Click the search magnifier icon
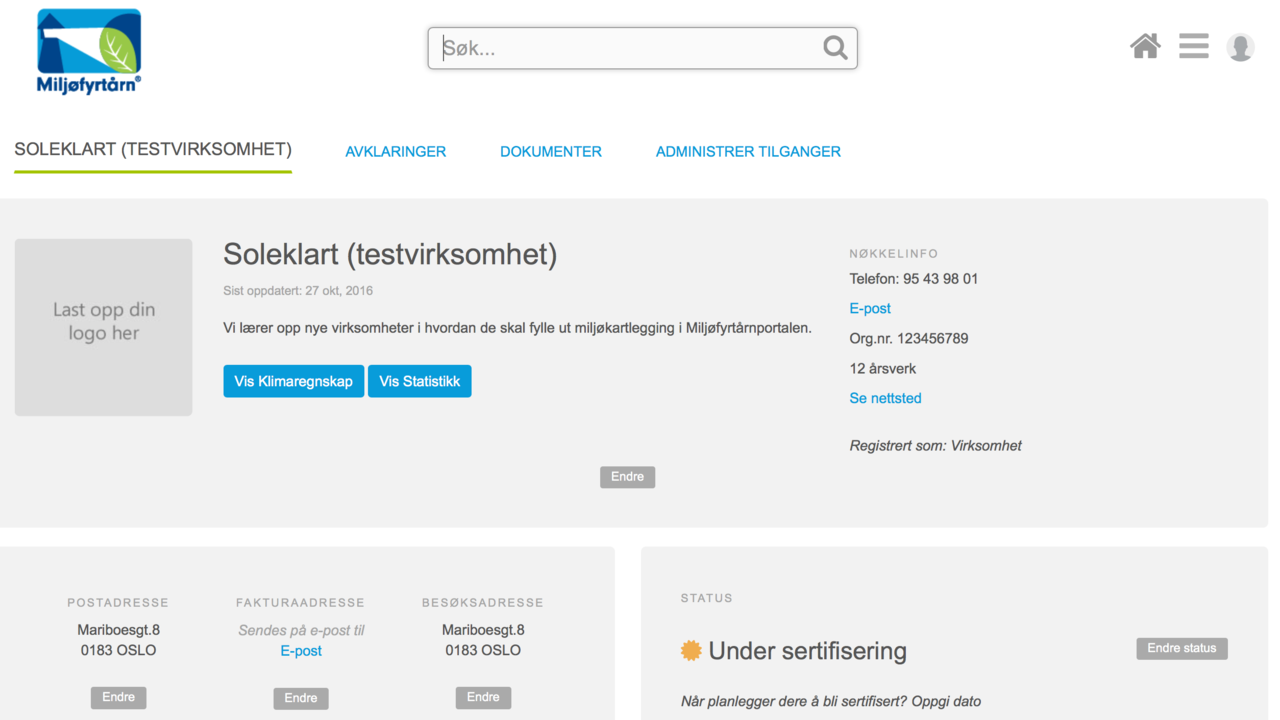This screenshot has height=720, width=1280. pyautogui.click(x=835, y=48)
